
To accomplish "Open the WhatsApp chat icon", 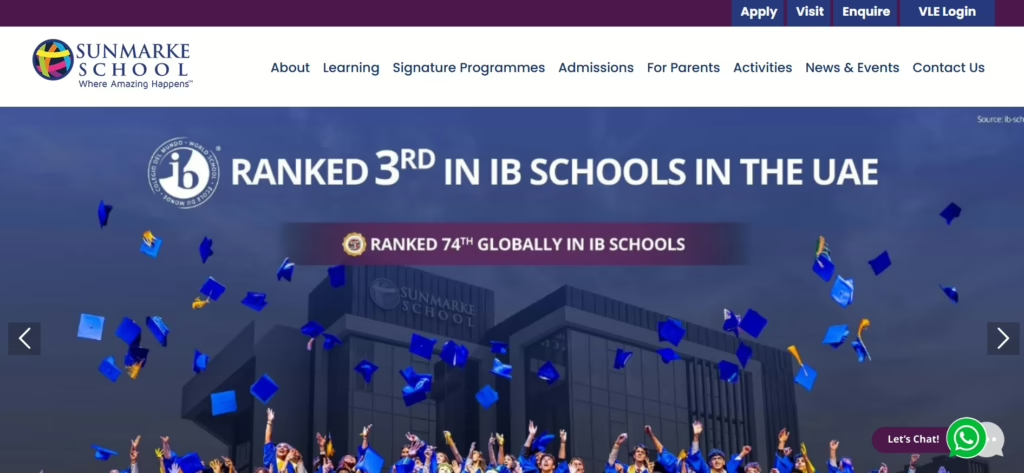I will [x=966, y=438].
